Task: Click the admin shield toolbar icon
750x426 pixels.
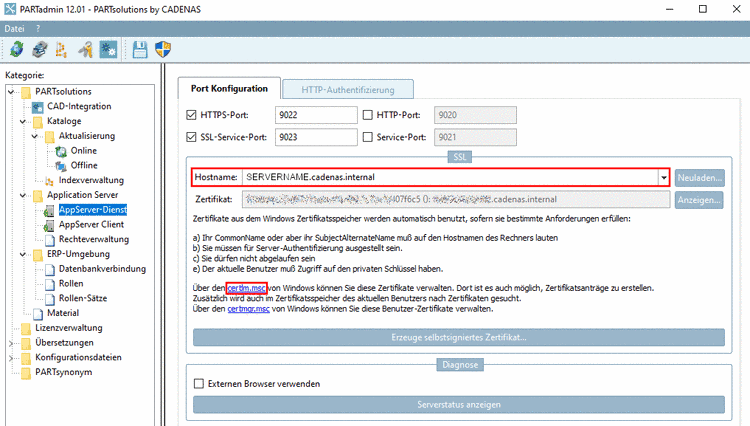Action: click(x=163, y=49)
